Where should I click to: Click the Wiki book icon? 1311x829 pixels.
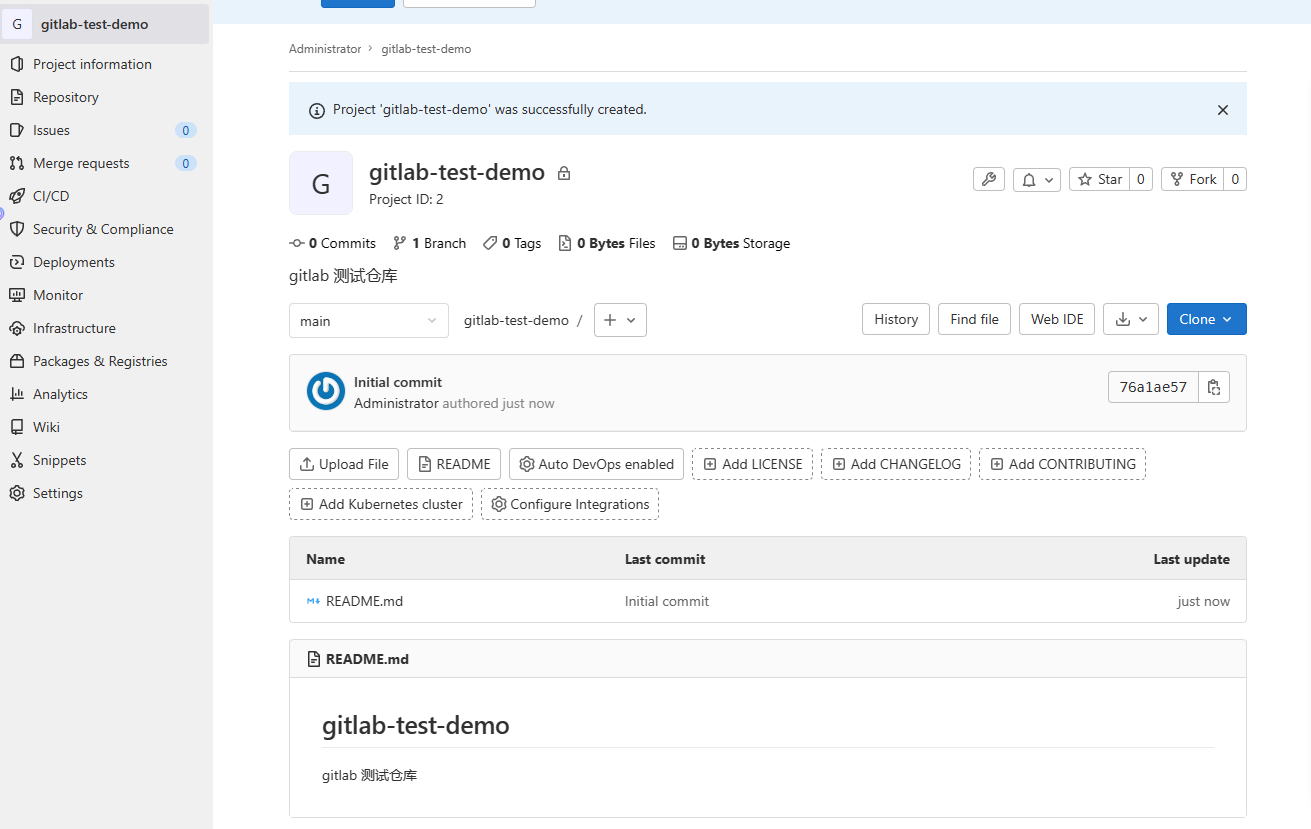(16, 427)
